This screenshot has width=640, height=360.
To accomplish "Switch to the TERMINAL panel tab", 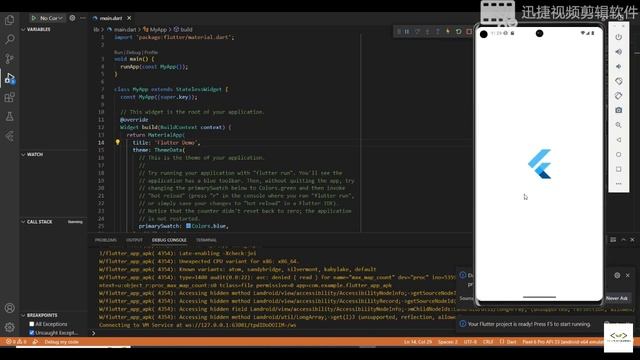I will (207, 240).
